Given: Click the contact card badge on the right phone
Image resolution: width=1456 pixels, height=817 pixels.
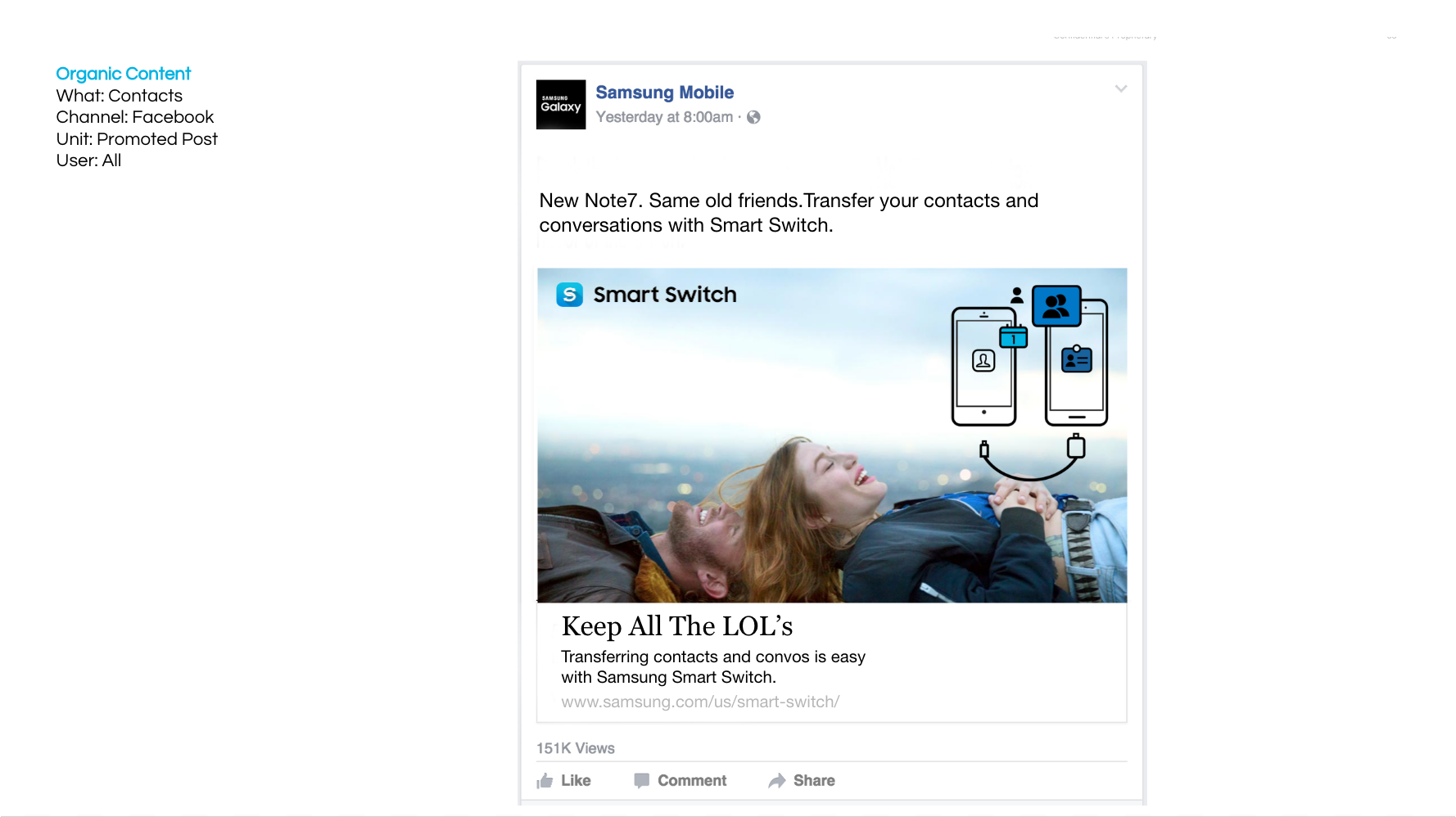Looking at the screenshot, I should point(1078,359).
